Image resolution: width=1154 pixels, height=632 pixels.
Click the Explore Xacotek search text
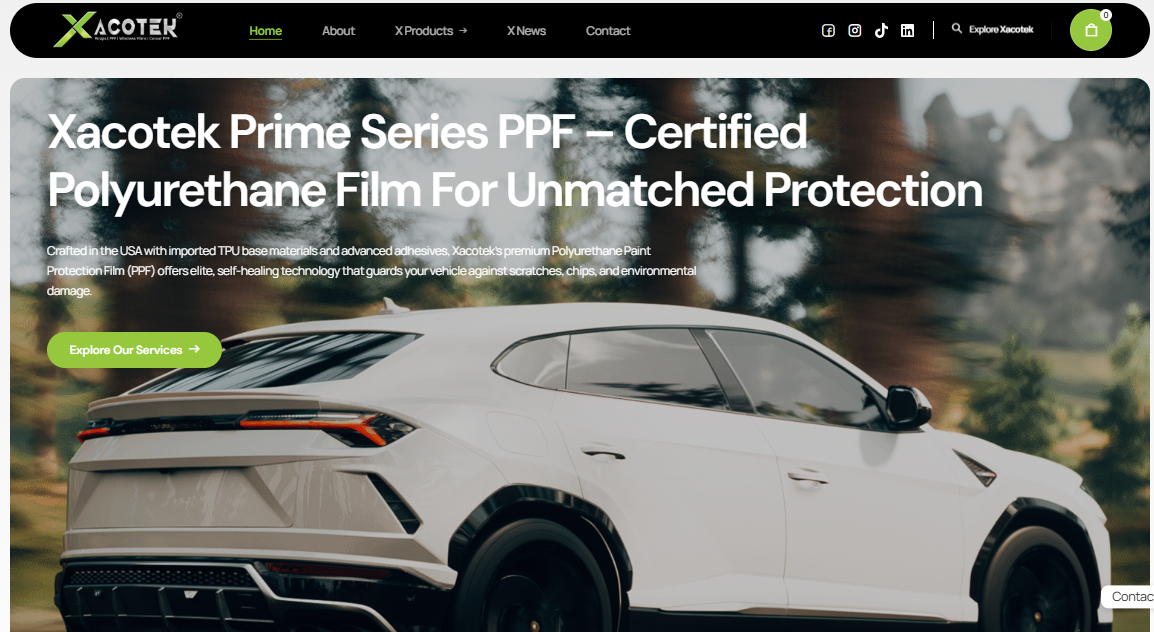[1001, 29]
